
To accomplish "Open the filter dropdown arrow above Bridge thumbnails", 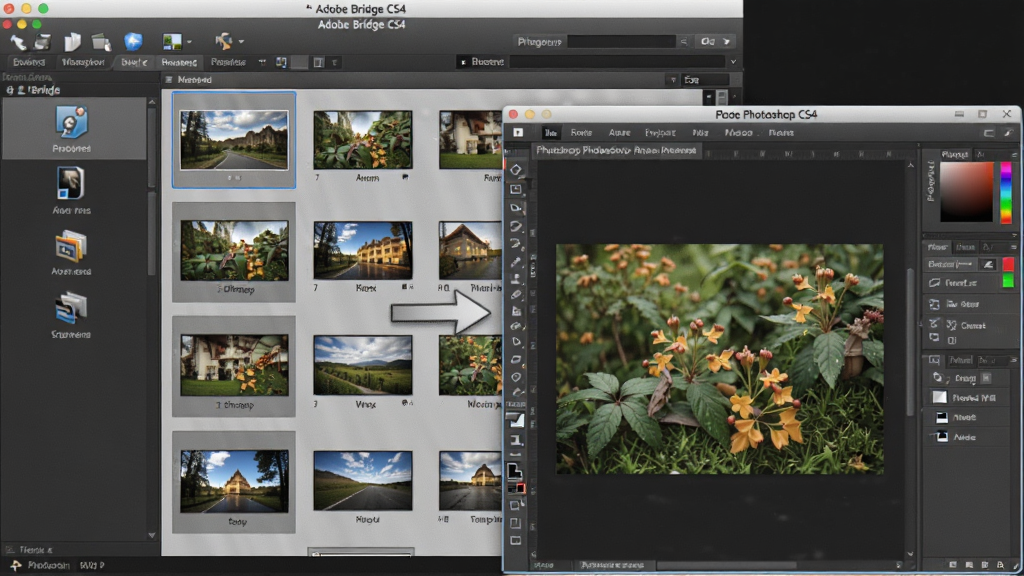I will (673, 80).
